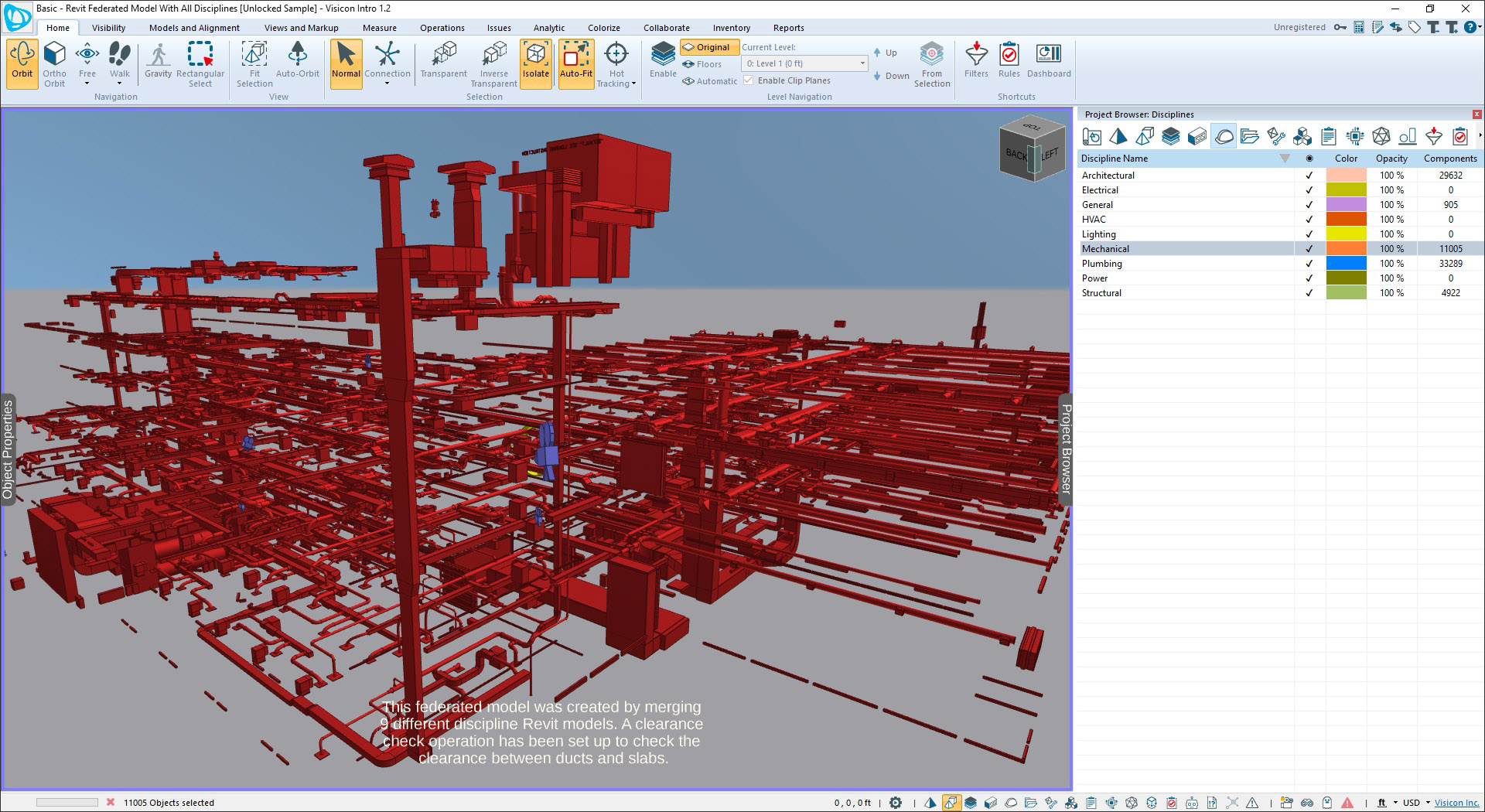The image size is (1485, 812).
Task: Open clipboard list tab in Project Browser
Action: pos(1329,137)
